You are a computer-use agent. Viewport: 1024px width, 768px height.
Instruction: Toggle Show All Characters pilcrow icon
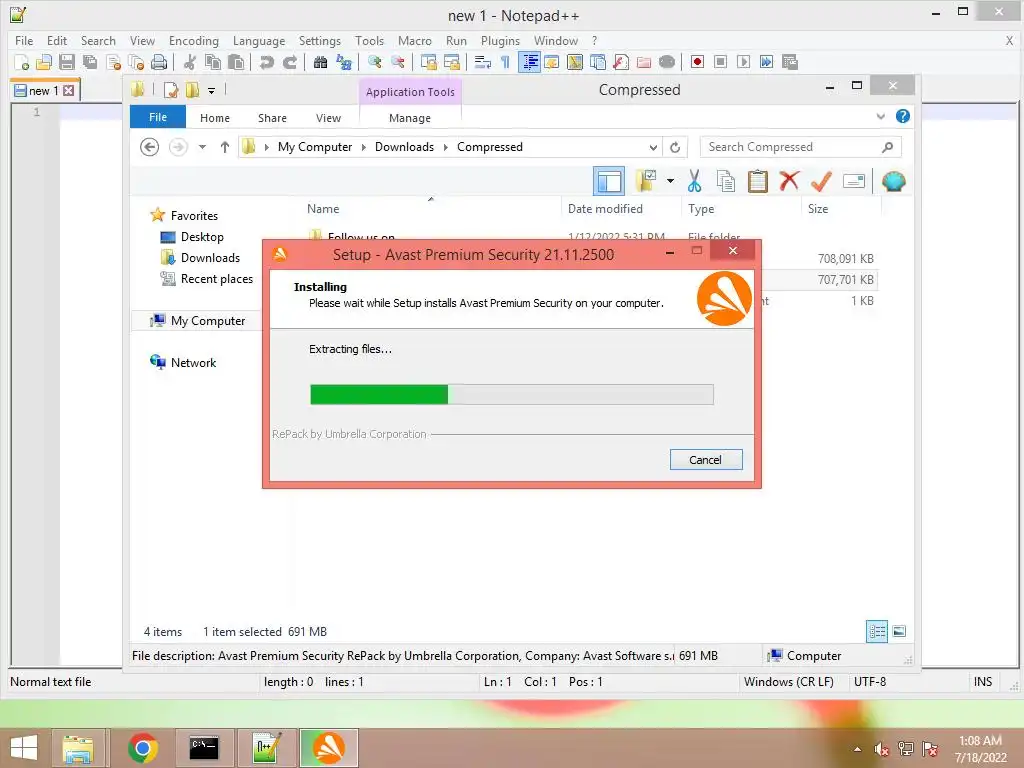click(505, 62)
